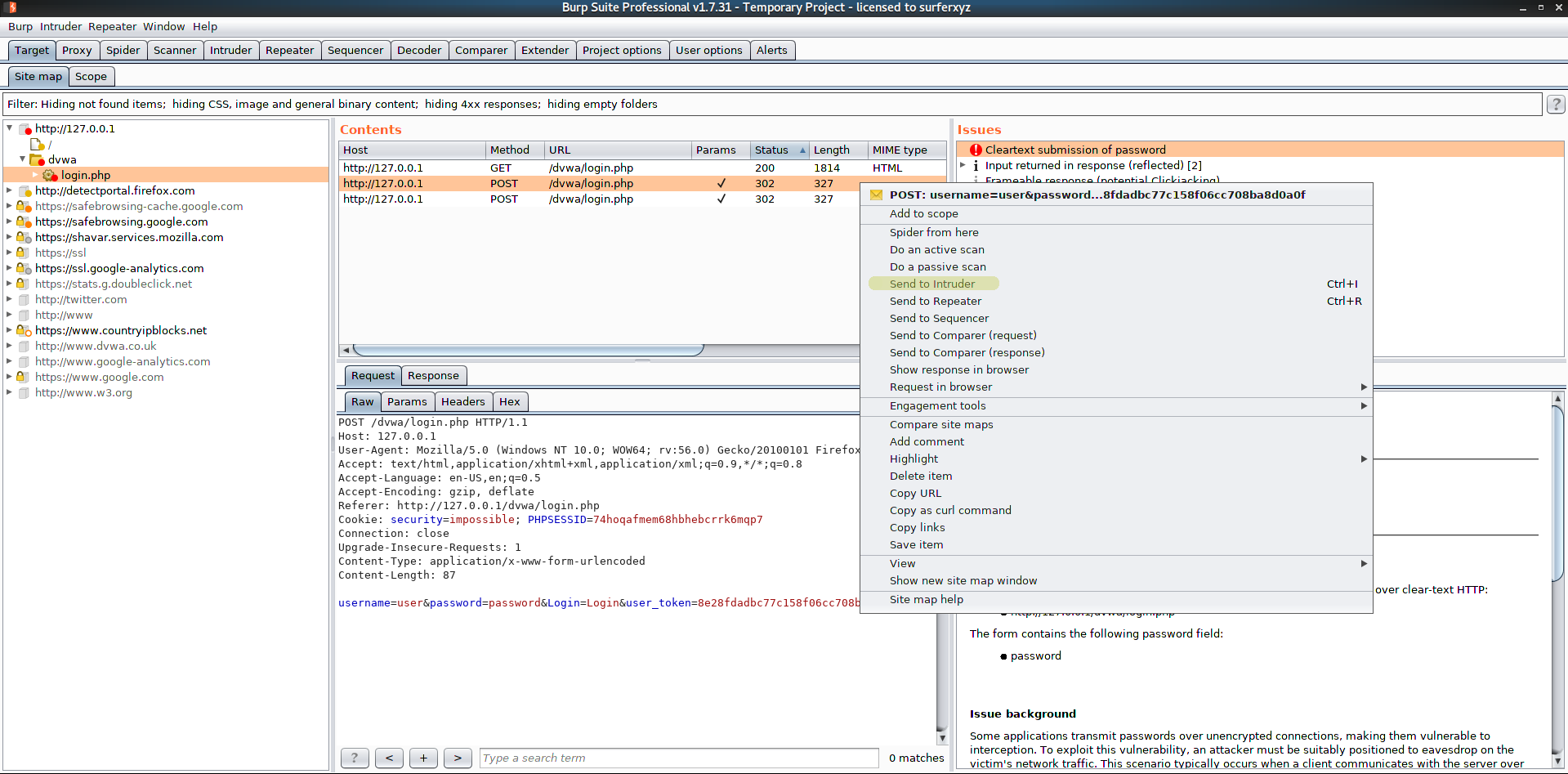Click the previous match arrow button

click(389, 758)
